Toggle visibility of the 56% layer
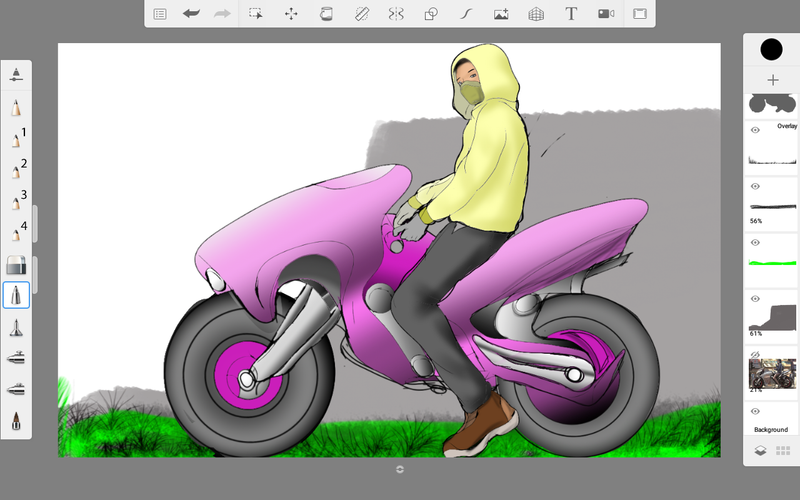800x500 pixels. tap(756, 186)
